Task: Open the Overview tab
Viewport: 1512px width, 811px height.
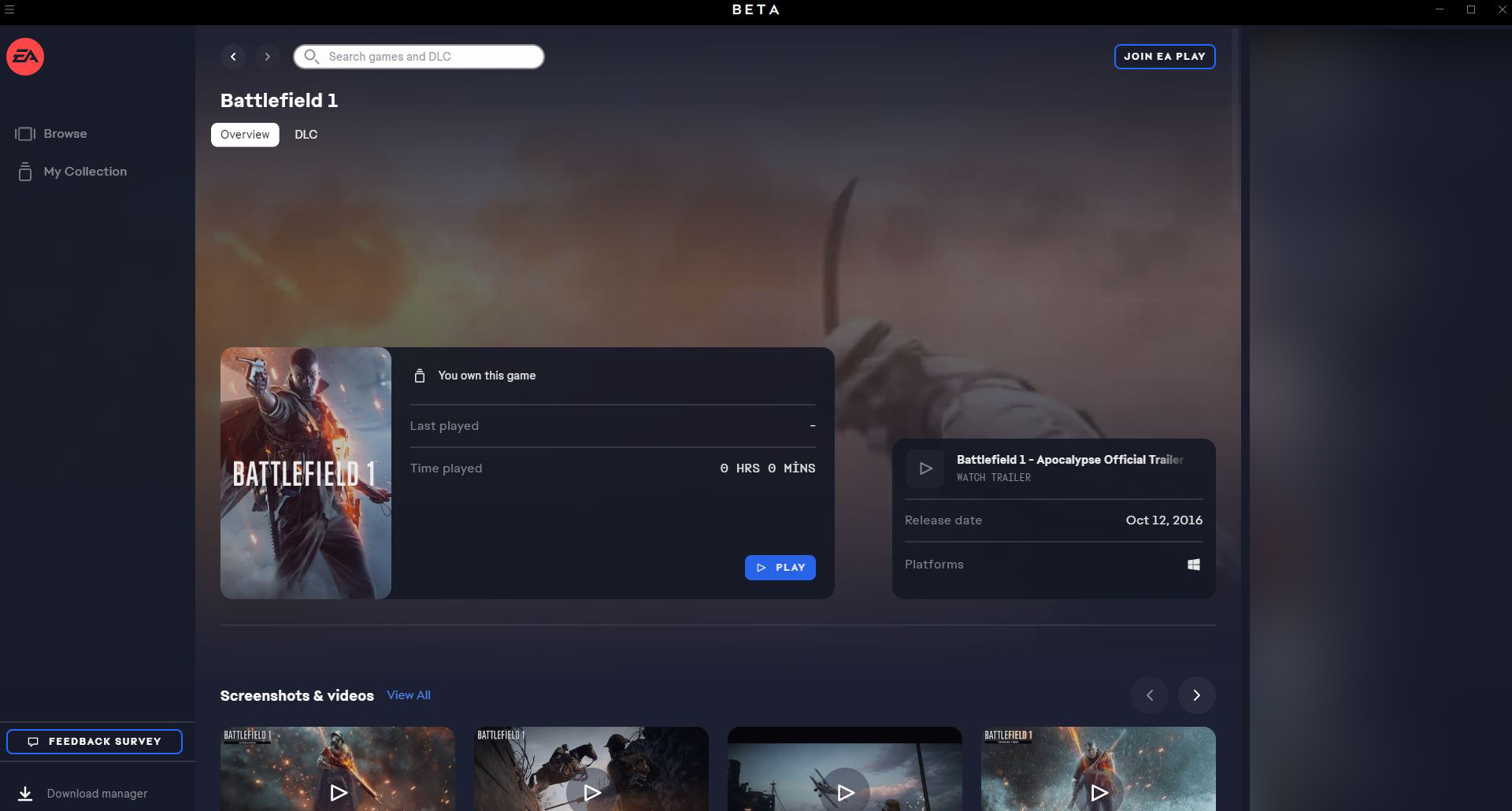Action: click(245, 135)
